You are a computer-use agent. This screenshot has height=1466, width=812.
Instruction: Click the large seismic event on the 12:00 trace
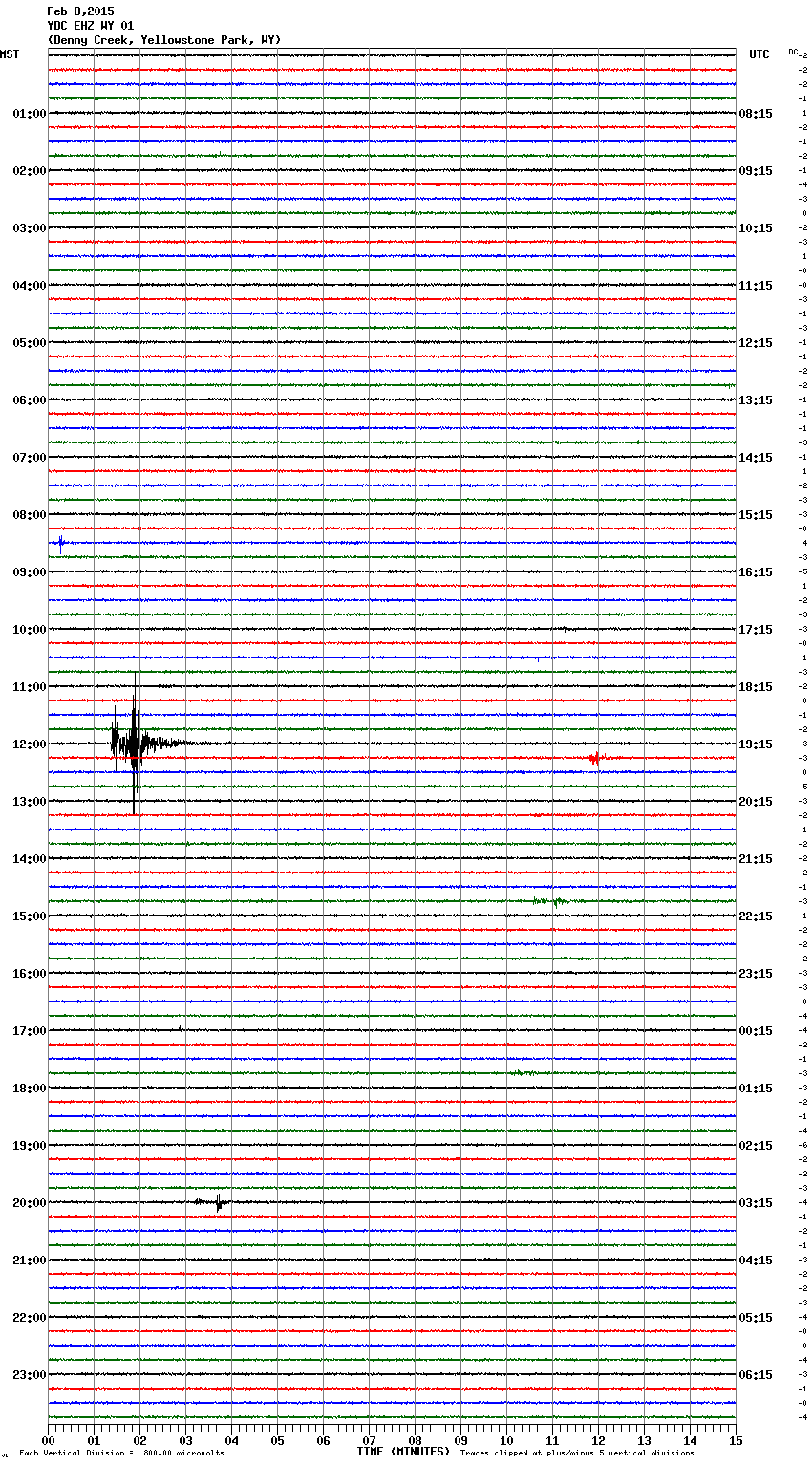coord(134,743)
